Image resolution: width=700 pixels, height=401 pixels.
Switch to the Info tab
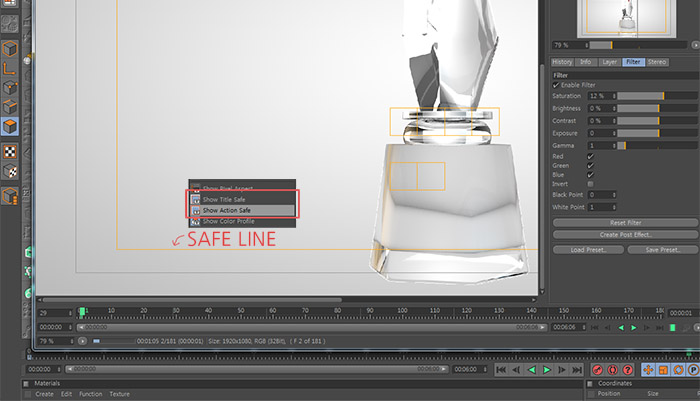586,62
